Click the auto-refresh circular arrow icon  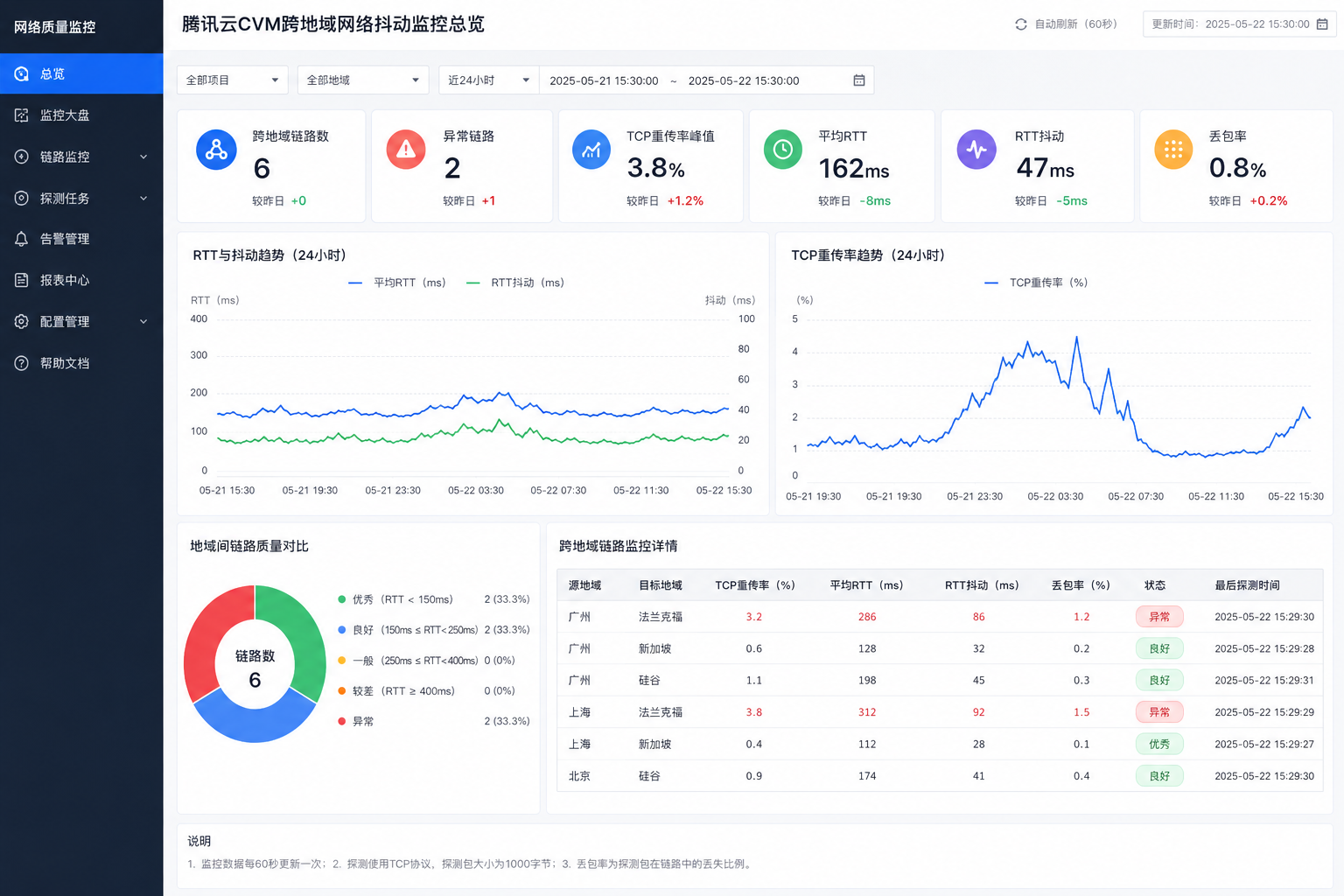tap(1021, 24)
